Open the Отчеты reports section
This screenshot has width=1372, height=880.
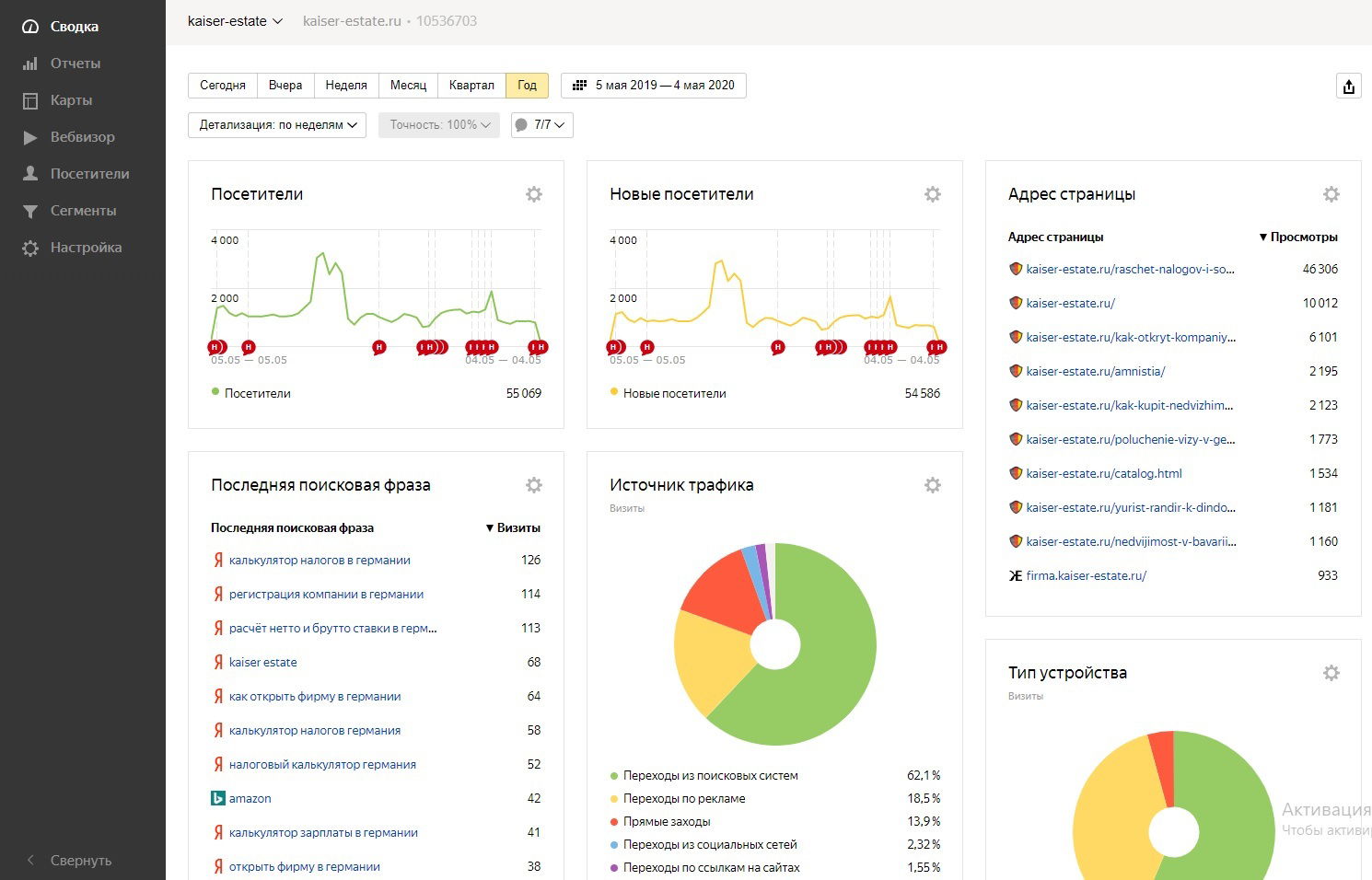coord(76,64)
